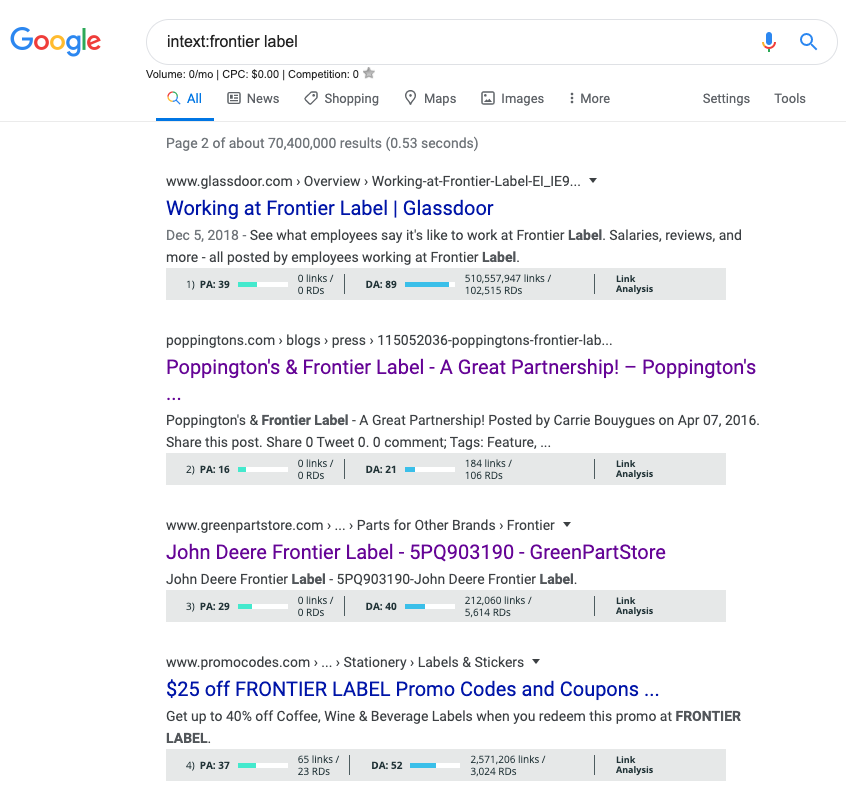Open the Poppington's & Frontier Label partnership result
Viewport: 846px width, 797px height.
click(460, 369)
